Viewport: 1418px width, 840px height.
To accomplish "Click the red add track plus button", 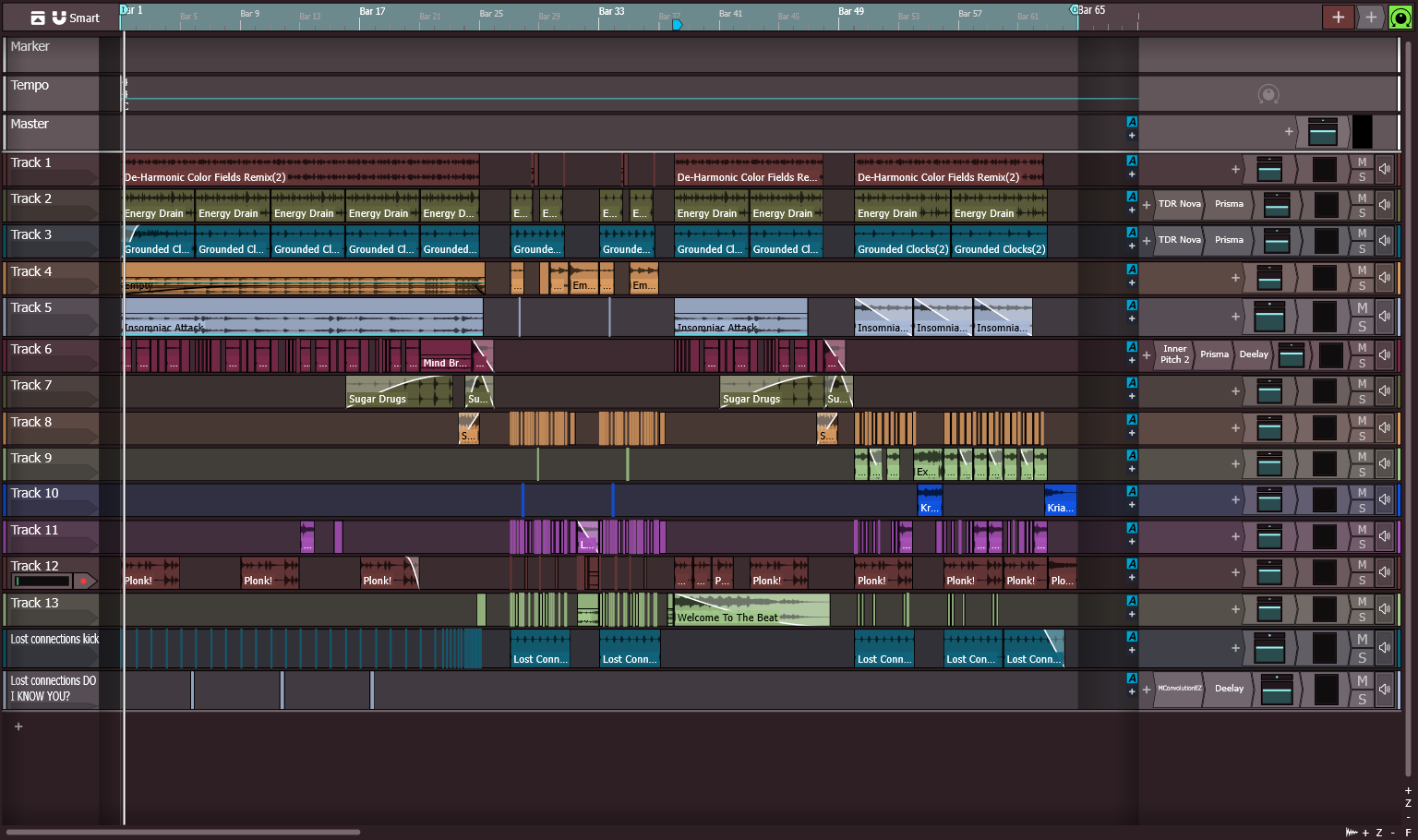I will tap(1338, 17).
